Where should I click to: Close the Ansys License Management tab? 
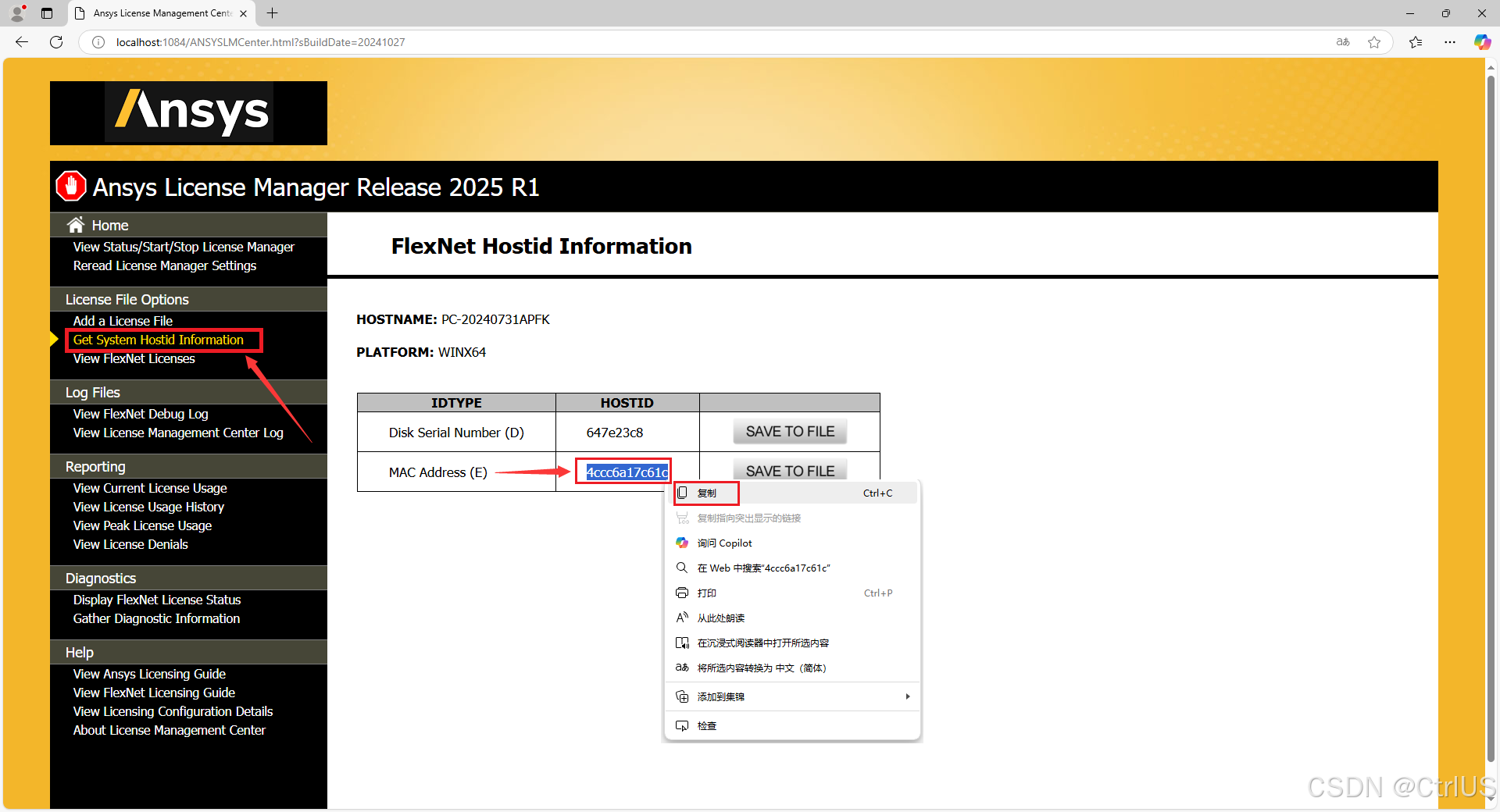pyautogui.click(x=243, y=13)
